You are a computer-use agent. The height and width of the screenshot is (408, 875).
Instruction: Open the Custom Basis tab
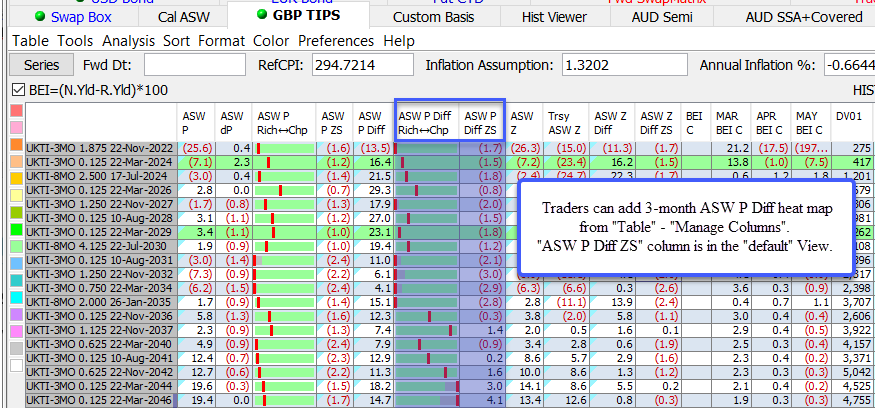coord(434,17)
